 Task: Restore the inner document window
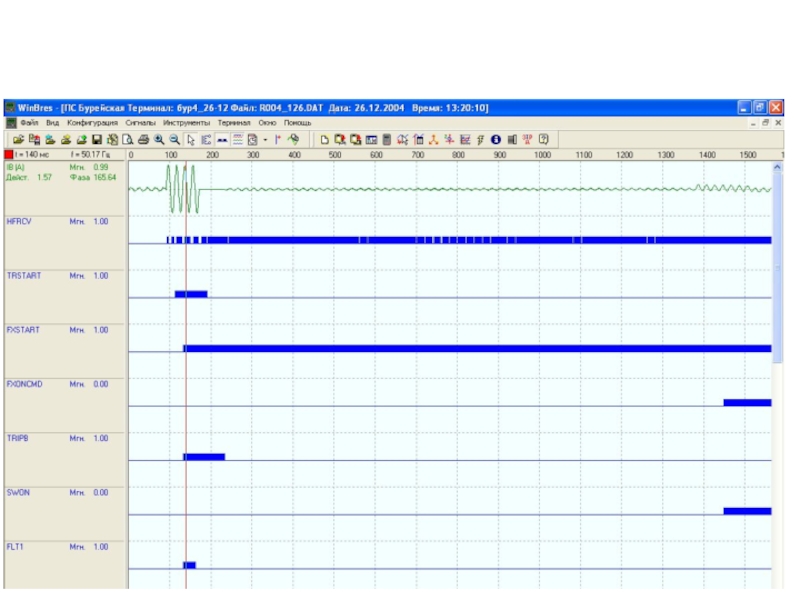[766, 123]
